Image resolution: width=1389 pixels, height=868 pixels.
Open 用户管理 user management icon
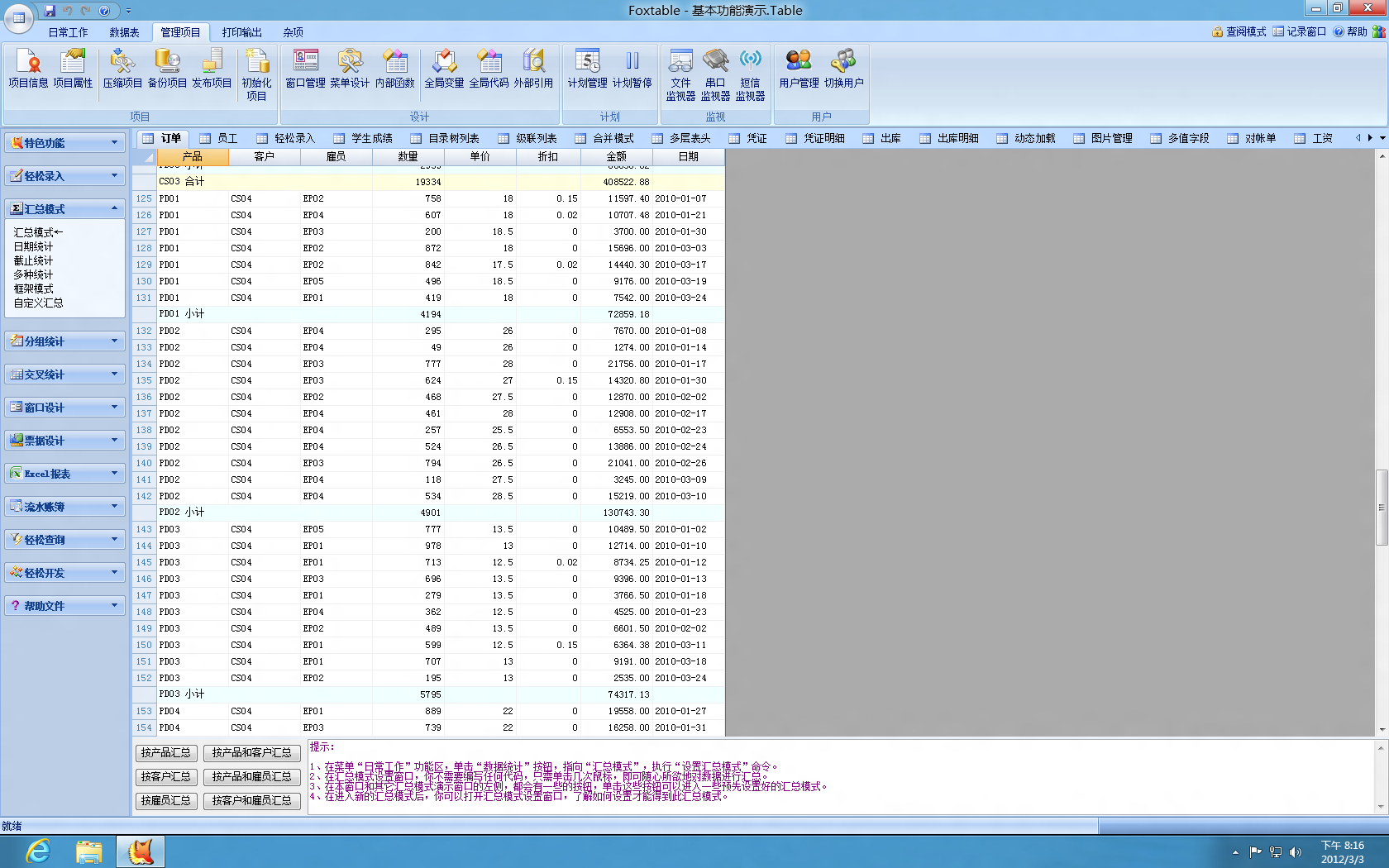tap(799, 68)
